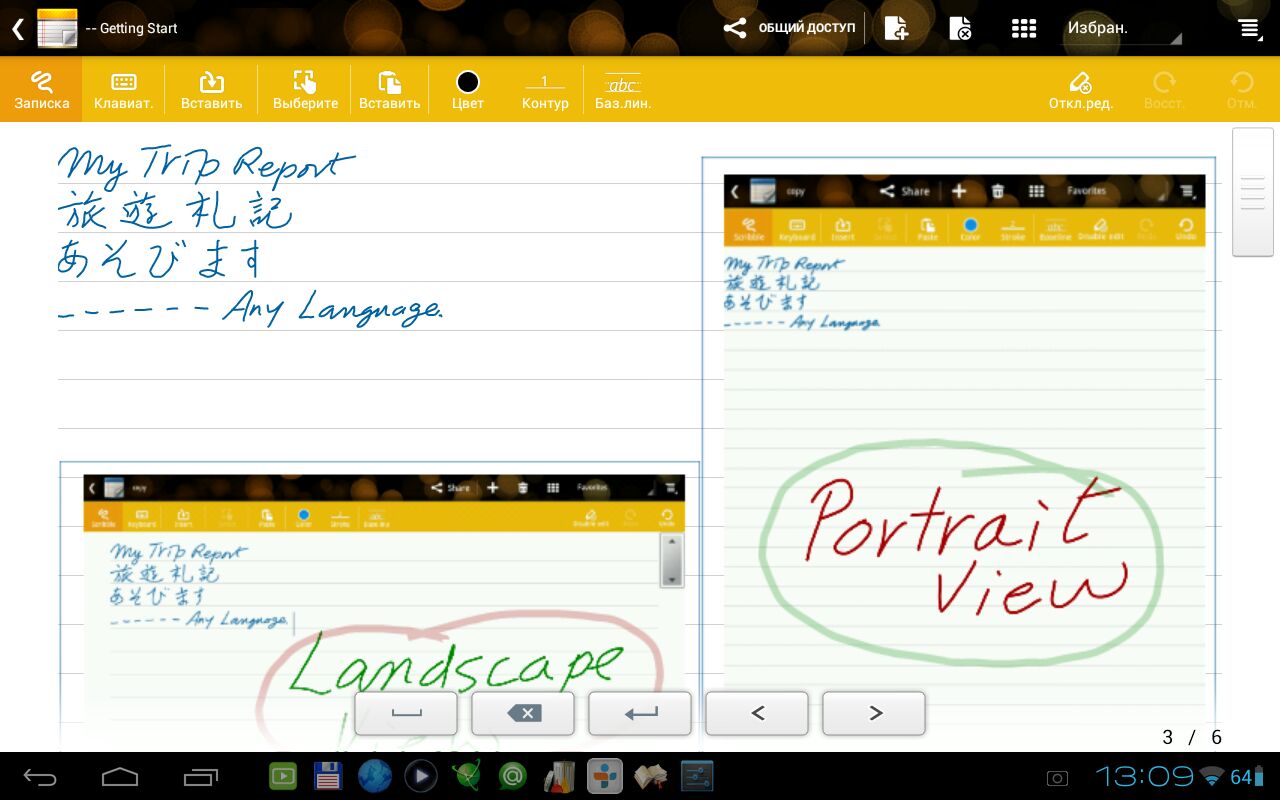1280x800 pixels.
Task: Click the page scroll handle on right
Action: tap(1252, 193)
